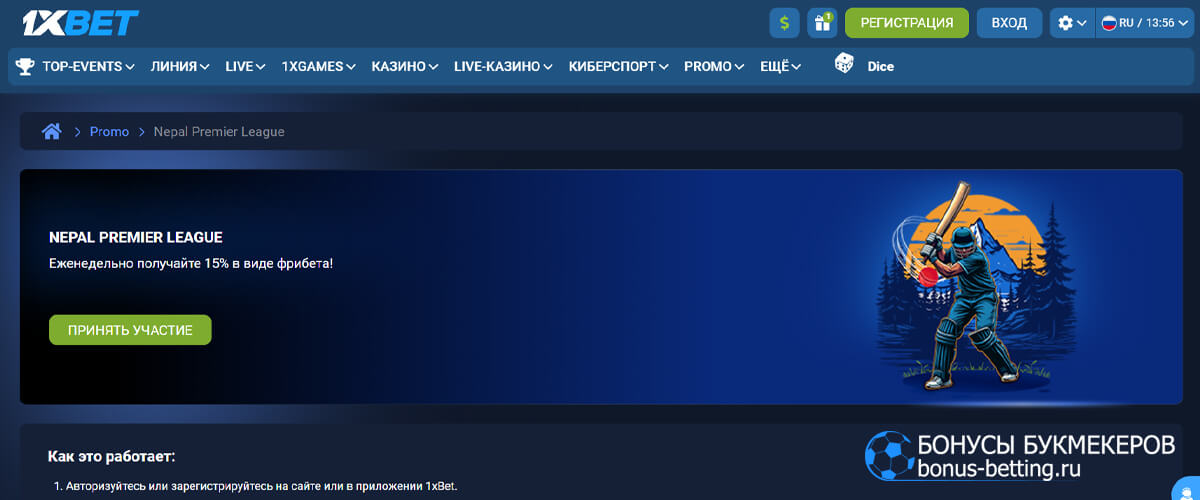The height and width of the screenshot is (500, 1200).
Task: Click the Dice game icon
Action: click(845, 66)
